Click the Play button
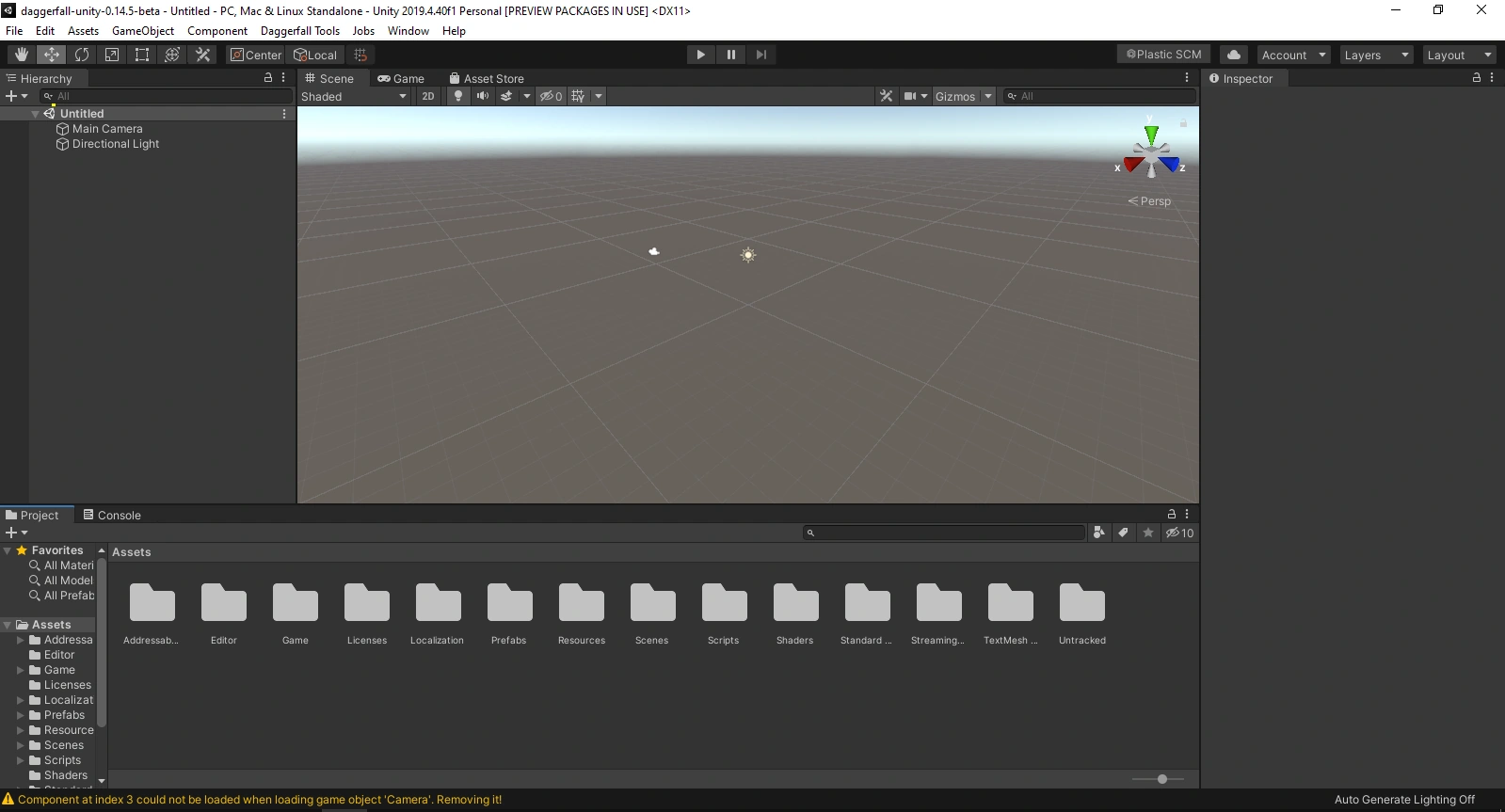This screenshot has height=812, width=1505. pos(700,55)
